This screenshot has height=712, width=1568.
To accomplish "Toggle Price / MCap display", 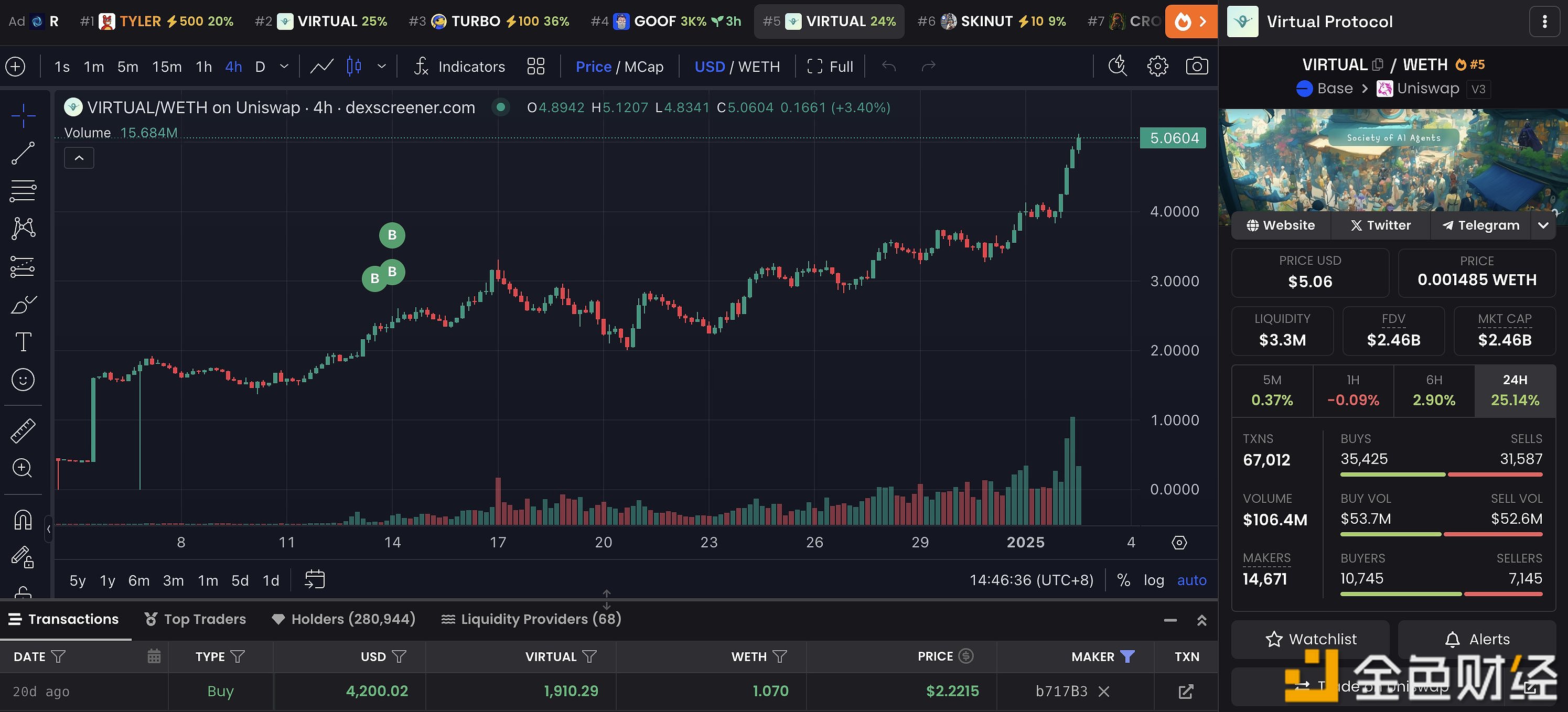I will pos(620,67).
